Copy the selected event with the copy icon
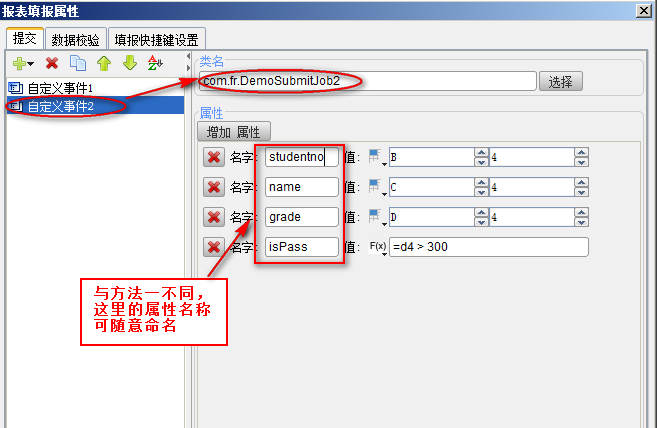Screen dimensions: 657x428 [x=78, y=63]
